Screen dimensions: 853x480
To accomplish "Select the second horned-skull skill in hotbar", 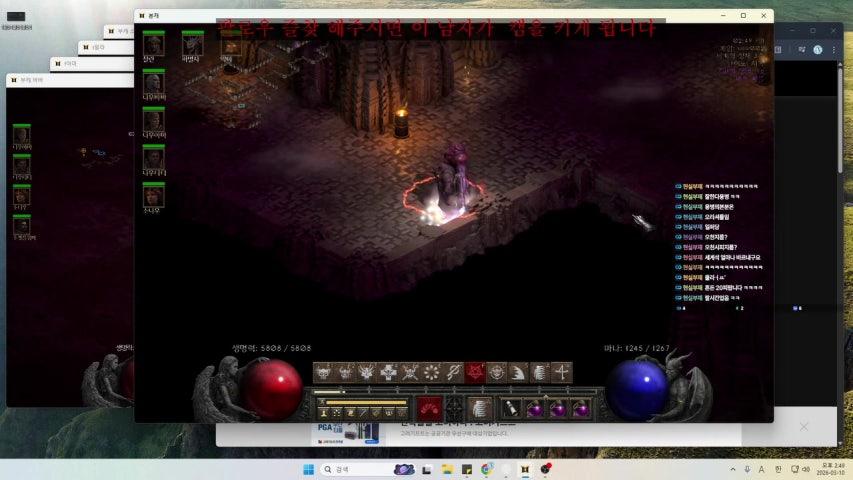I will [x=345, y=373].
